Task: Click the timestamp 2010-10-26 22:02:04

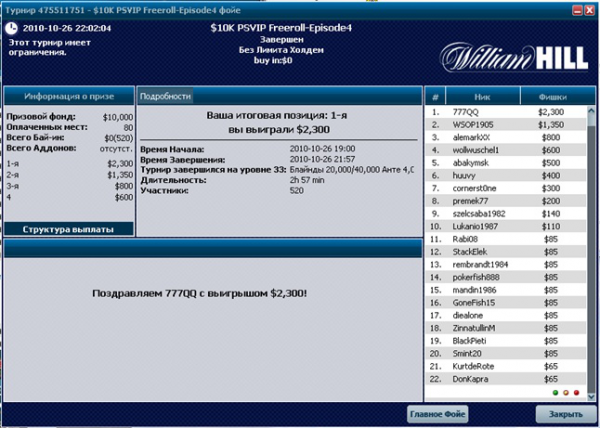Action: (x=67, y=28)
